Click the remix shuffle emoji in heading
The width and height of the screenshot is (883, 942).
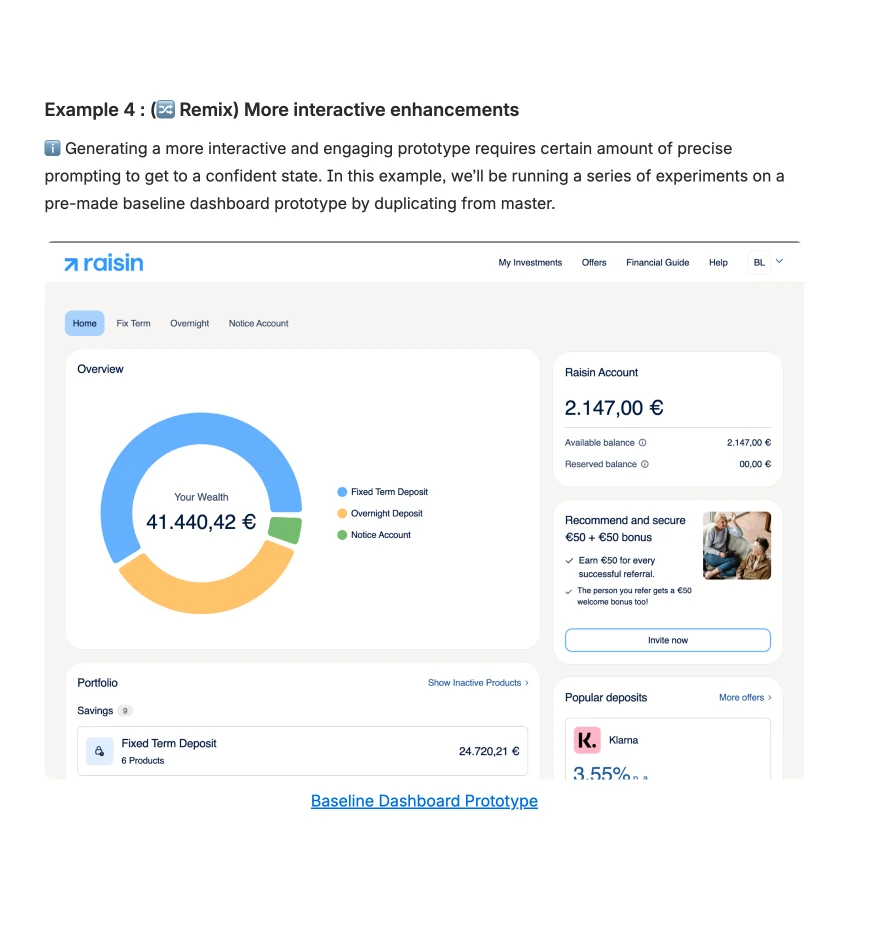(x=166, y=109)
